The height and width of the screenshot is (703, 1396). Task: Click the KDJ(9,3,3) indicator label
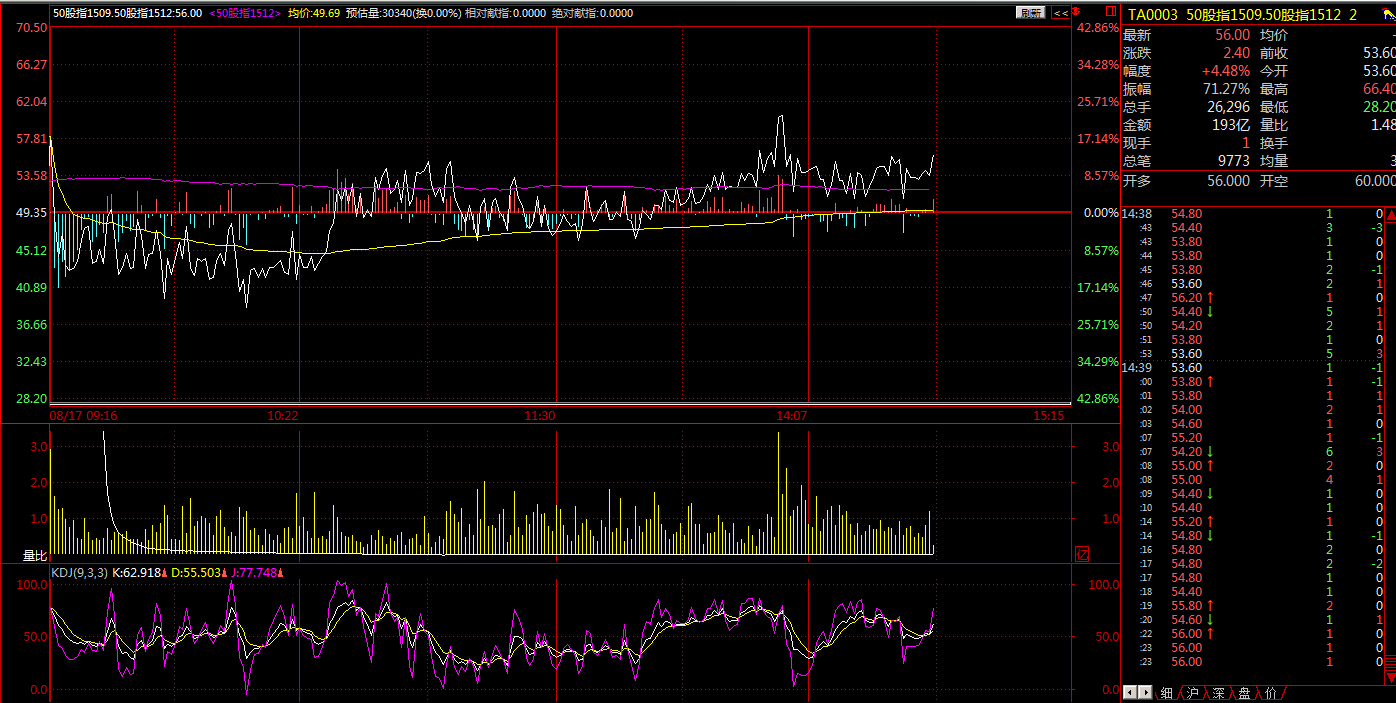point(79,572)
